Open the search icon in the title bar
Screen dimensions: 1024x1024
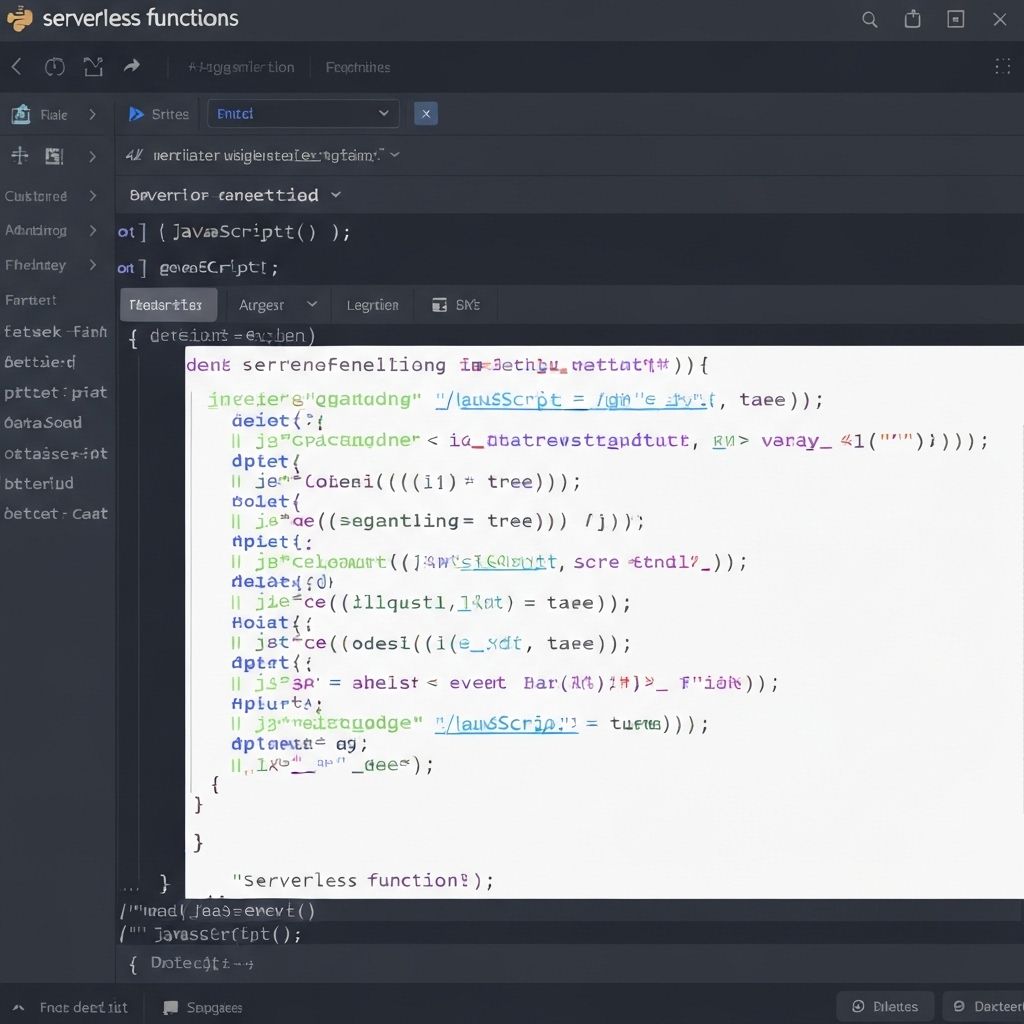pos(868,18)
